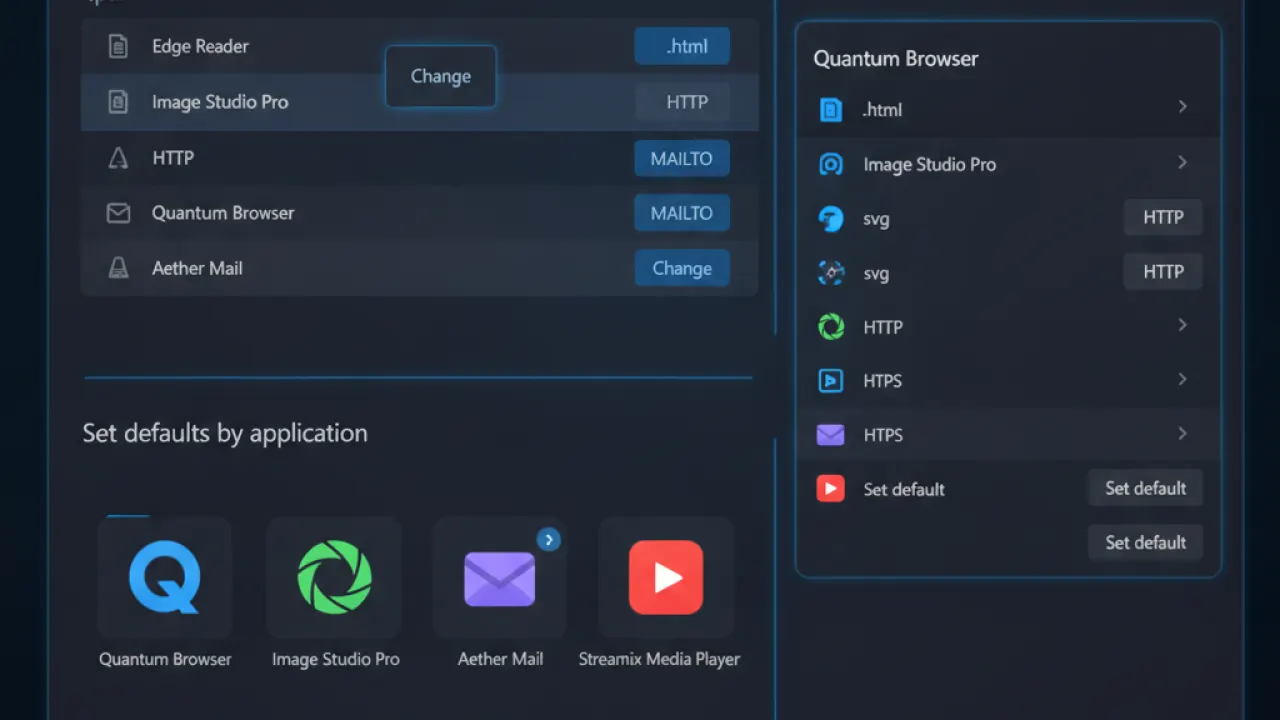Expand the .html row in Quantum Browser panel
The width and height of the screenshot is (1280, 720).
1183,106
